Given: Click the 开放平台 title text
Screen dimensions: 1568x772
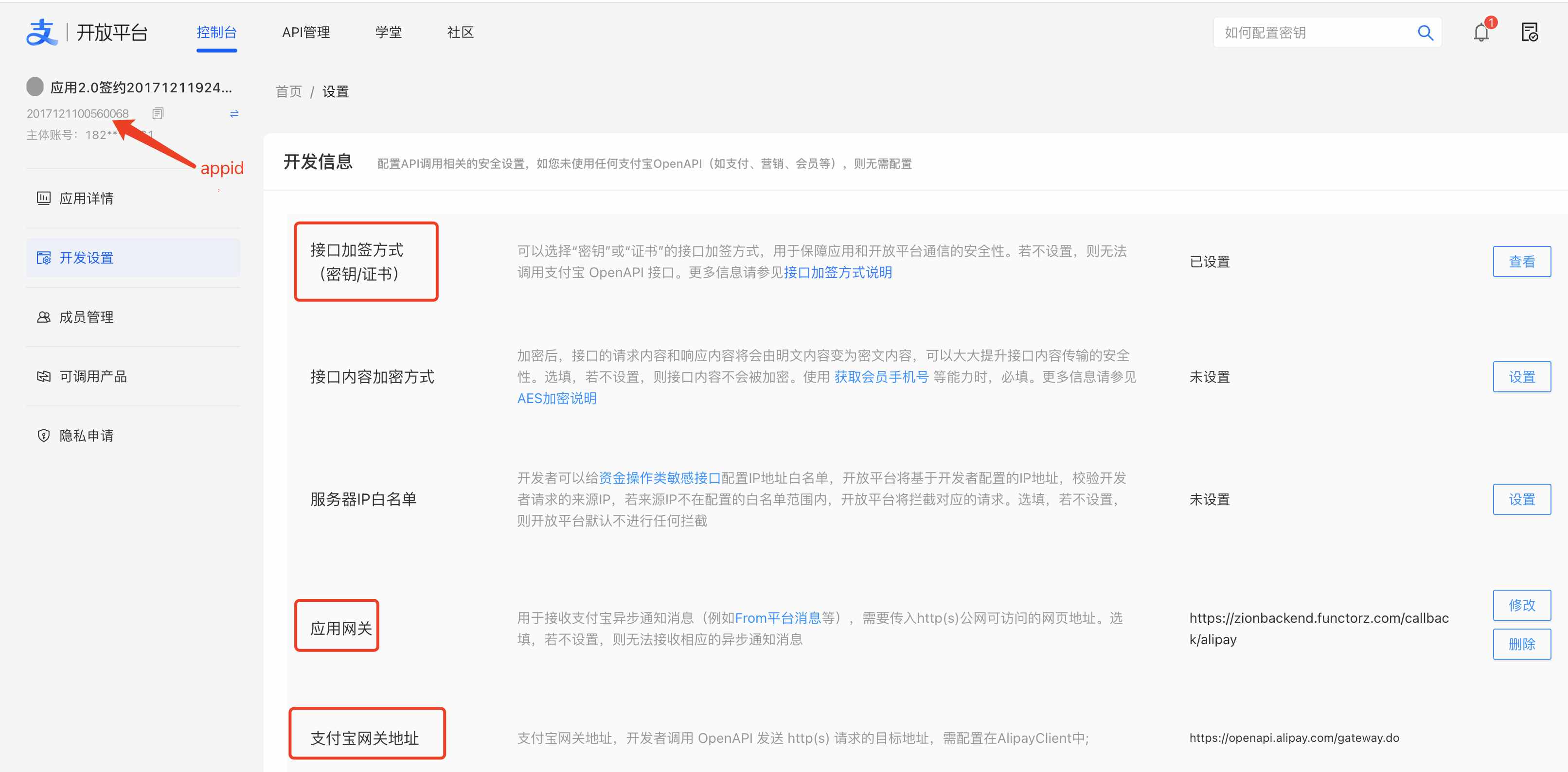Looking at the screenshot, I should click(x=112, y=32).
